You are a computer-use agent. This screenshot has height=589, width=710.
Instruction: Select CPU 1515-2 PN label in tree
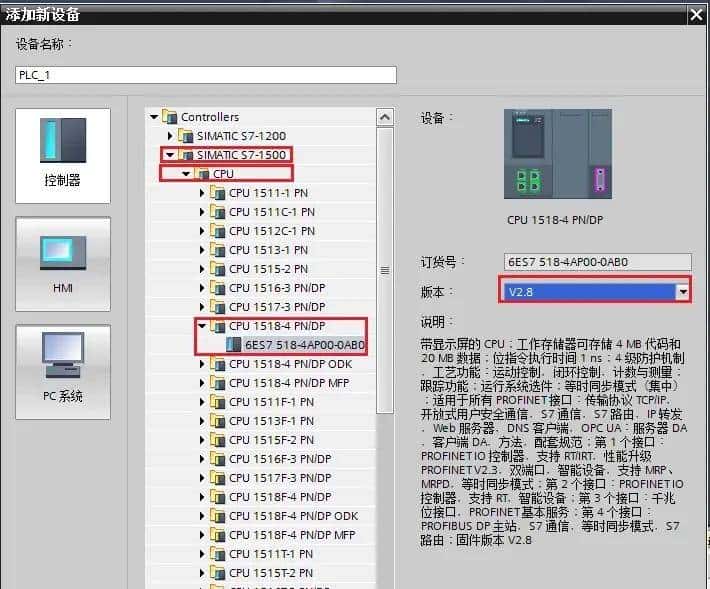(269, 269)
